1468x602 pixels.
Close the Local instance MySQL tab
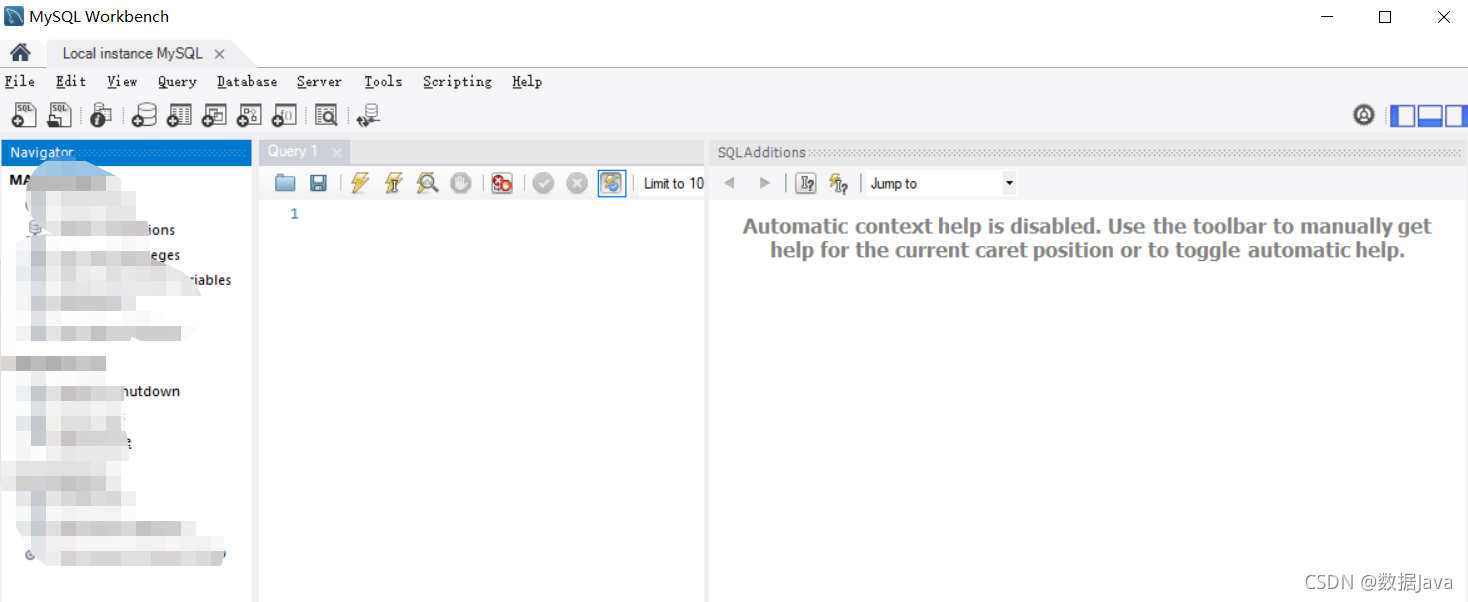220,54
